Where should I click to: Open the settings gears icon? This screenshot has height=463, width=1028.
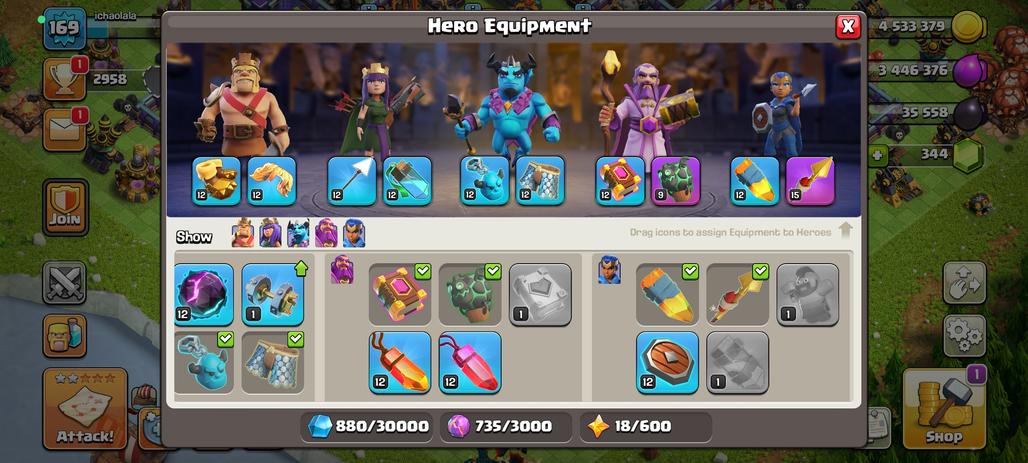964,336
